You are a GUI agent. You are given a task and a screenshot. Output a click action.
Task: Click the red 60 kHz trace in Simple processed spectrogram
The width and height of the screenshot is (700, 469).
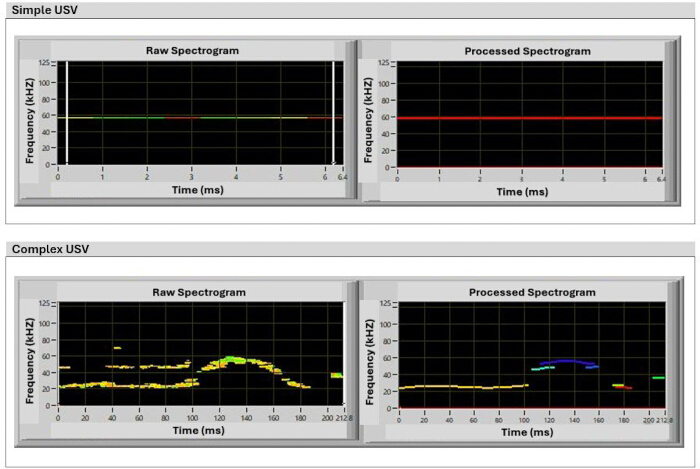point(529,118)
